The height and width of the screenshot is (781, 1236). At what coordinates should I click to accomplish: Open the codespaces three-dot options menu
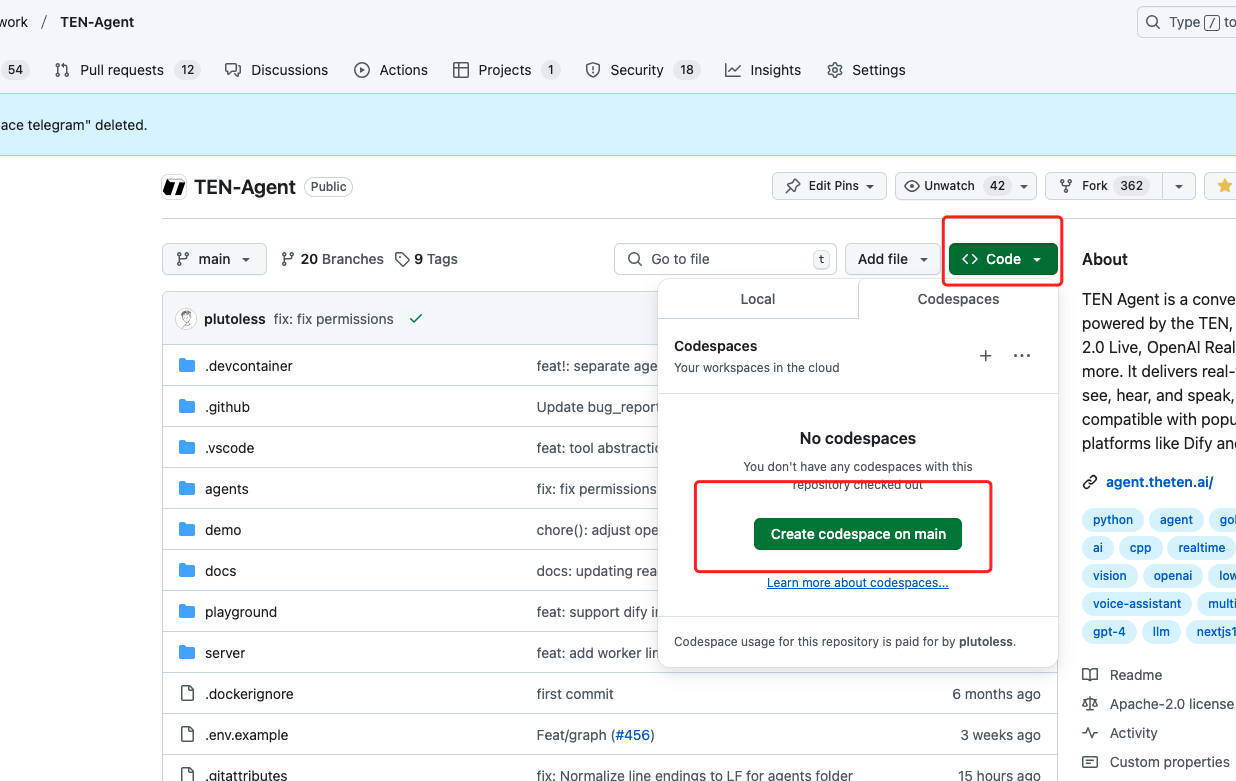[1021, 356]
